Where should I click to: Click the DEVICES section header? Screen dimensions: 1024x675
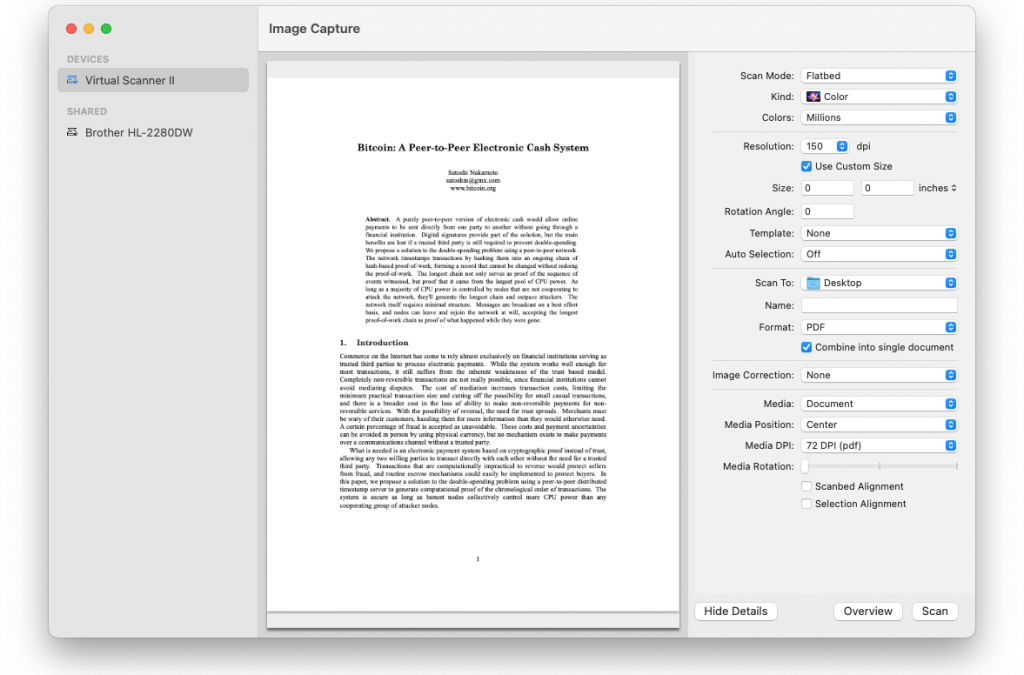pyautogui.click(x=88, y=59)
